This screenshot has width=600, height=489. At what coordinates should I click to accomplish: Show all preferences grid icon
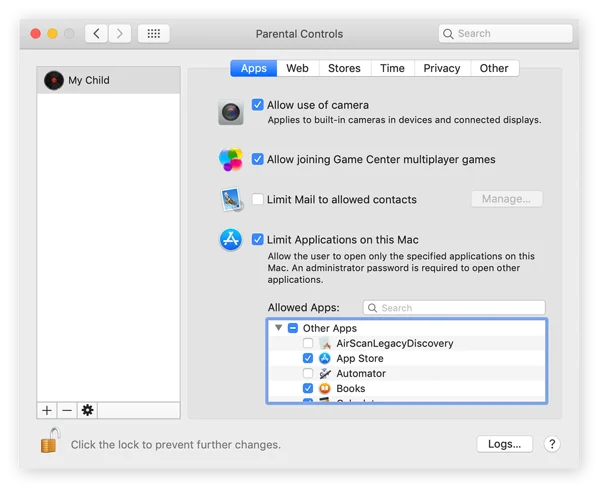coord(153,34)
